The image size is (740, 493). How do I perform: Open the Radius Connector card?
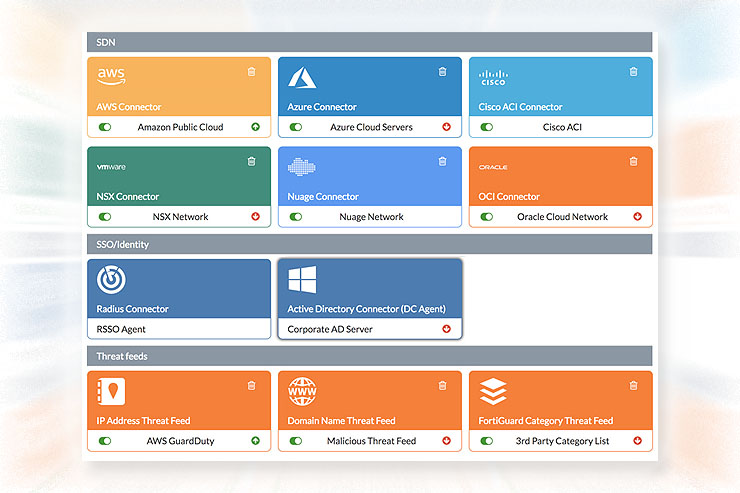coord(179,290)
